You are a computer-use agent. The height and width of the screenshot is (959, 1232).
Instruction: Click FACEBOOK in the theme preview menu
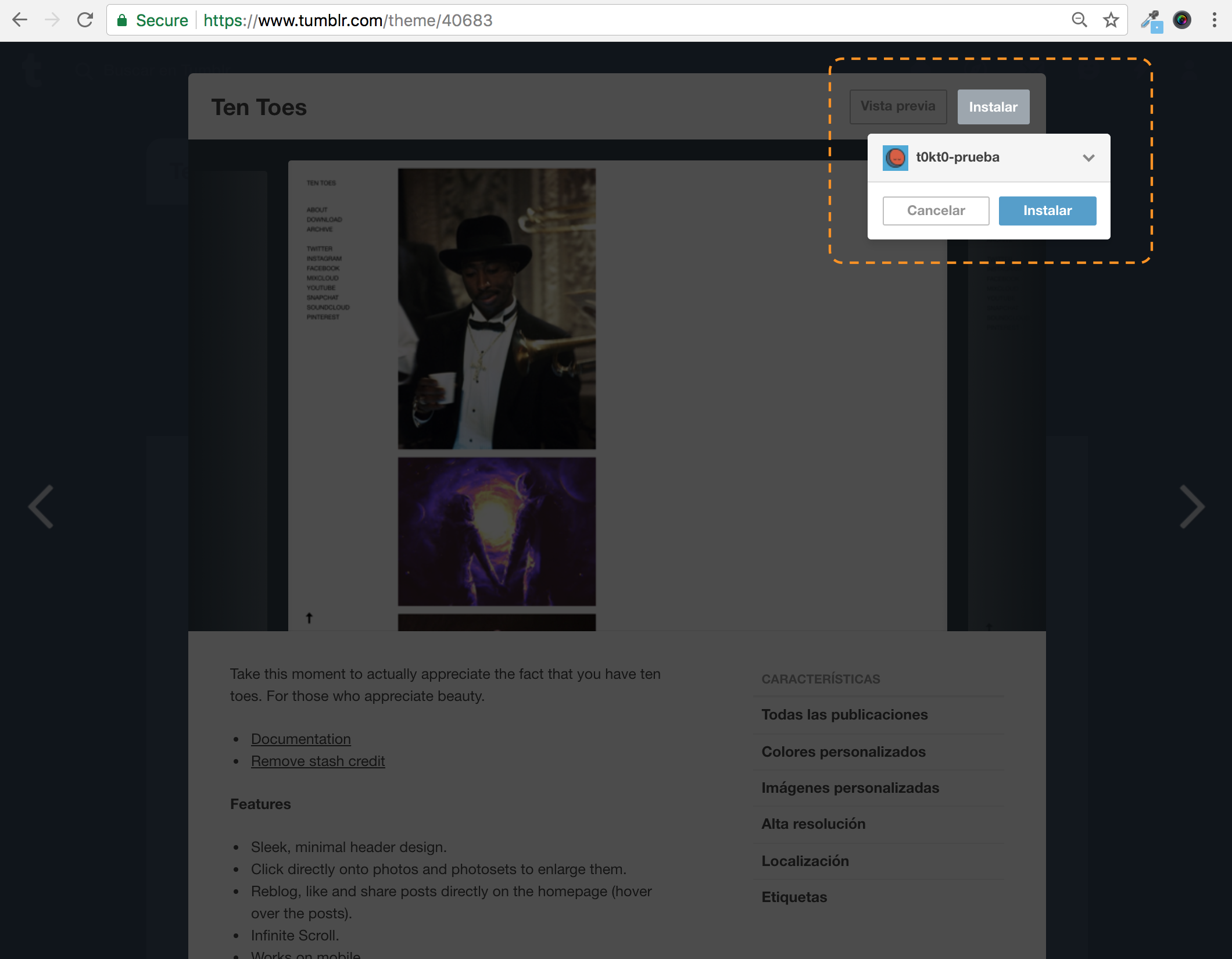323,269
